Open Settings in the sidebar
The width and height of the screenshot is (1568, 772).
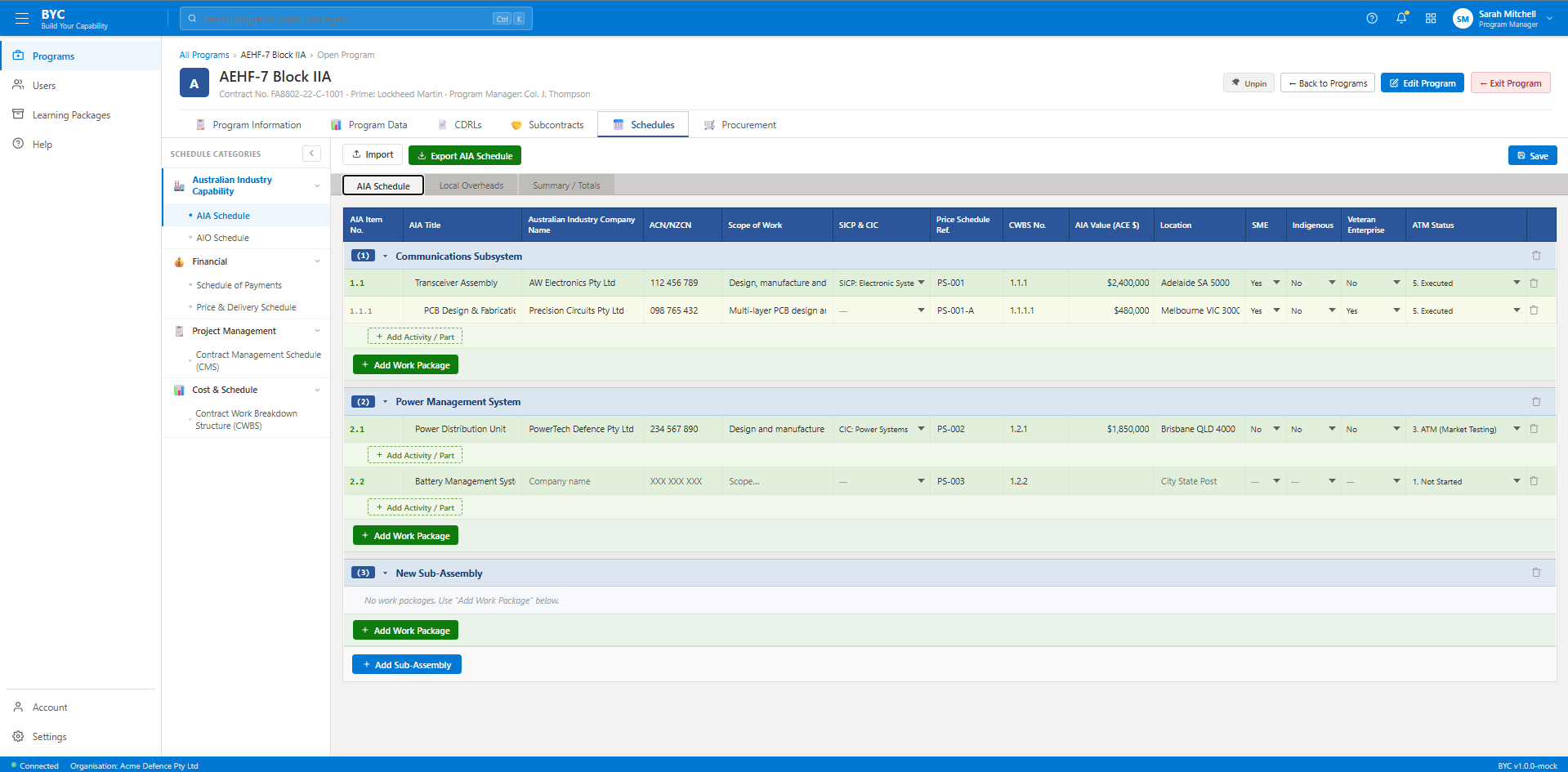pos(81,737)
